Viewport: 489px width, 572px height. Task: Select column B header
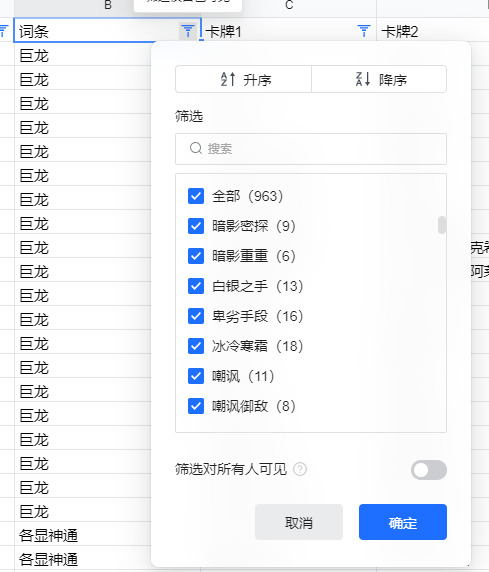108,6
